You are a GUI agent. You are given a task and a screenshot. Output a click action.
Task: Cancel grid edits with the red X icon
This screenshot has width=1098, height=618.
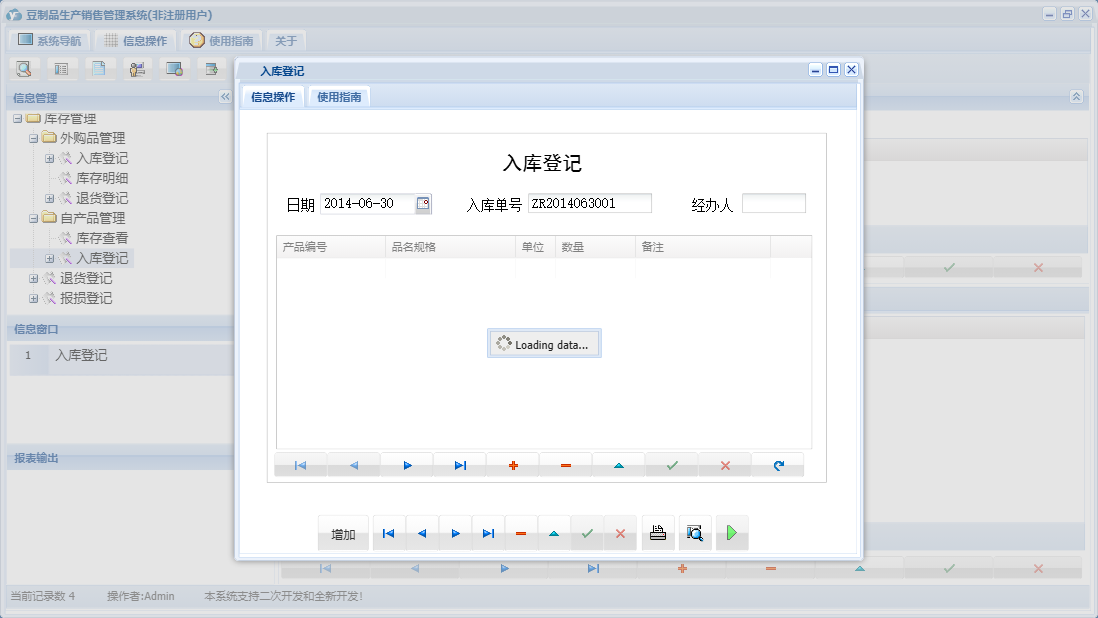point(724,464)
